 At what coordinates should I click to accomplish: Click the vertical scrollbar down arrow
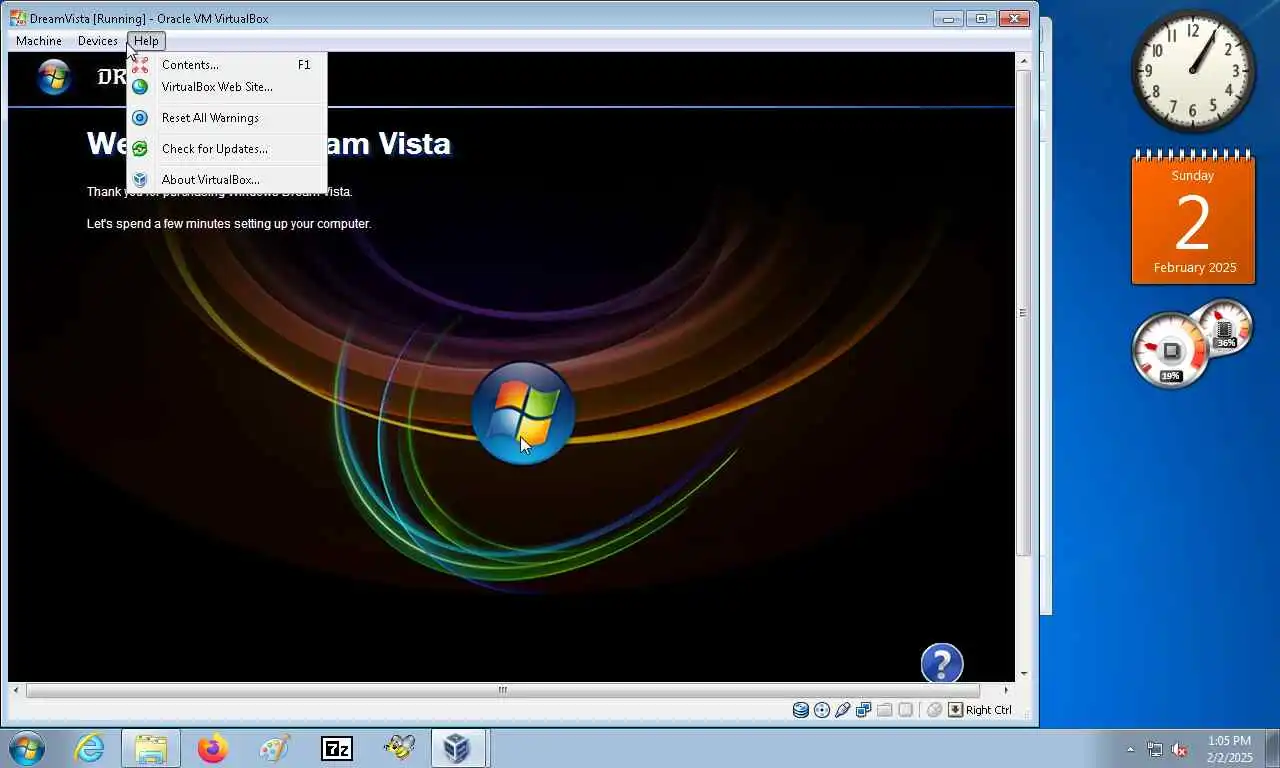click(1023, 674)
